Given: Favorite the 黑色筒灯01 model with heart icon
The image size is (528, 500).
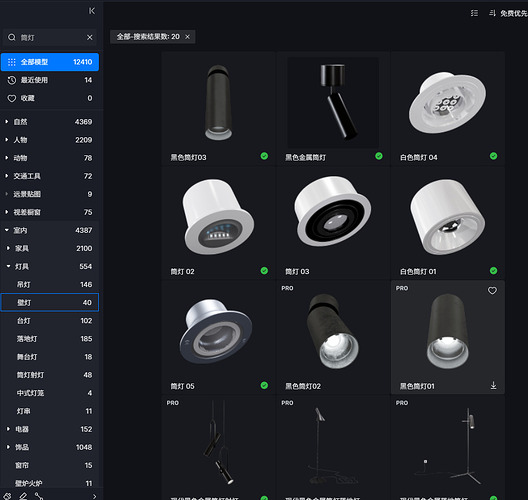Looking at the screenshot, I should pos(492,290).
